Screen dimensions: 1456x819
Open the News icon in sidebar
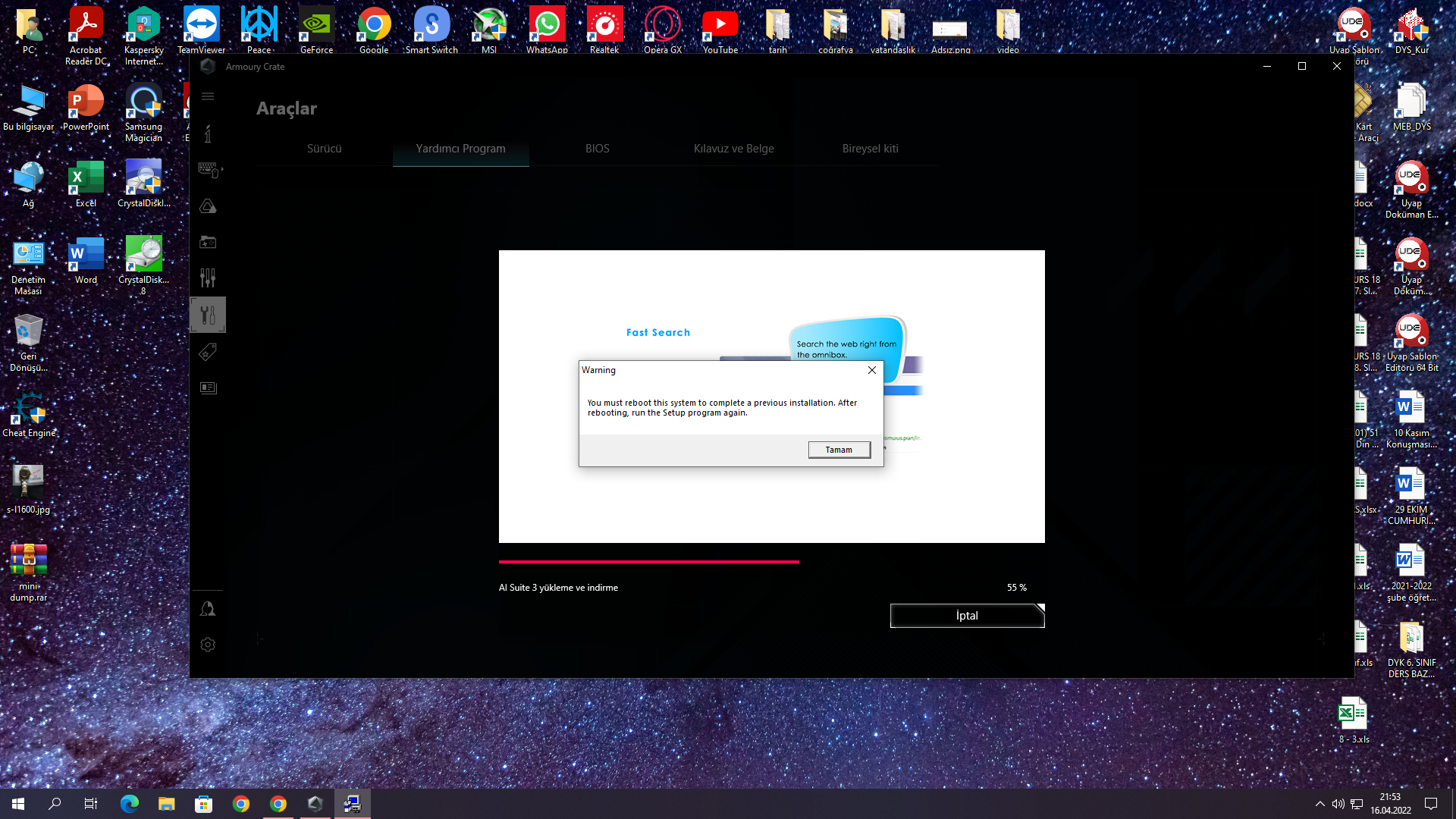point(208,388)
